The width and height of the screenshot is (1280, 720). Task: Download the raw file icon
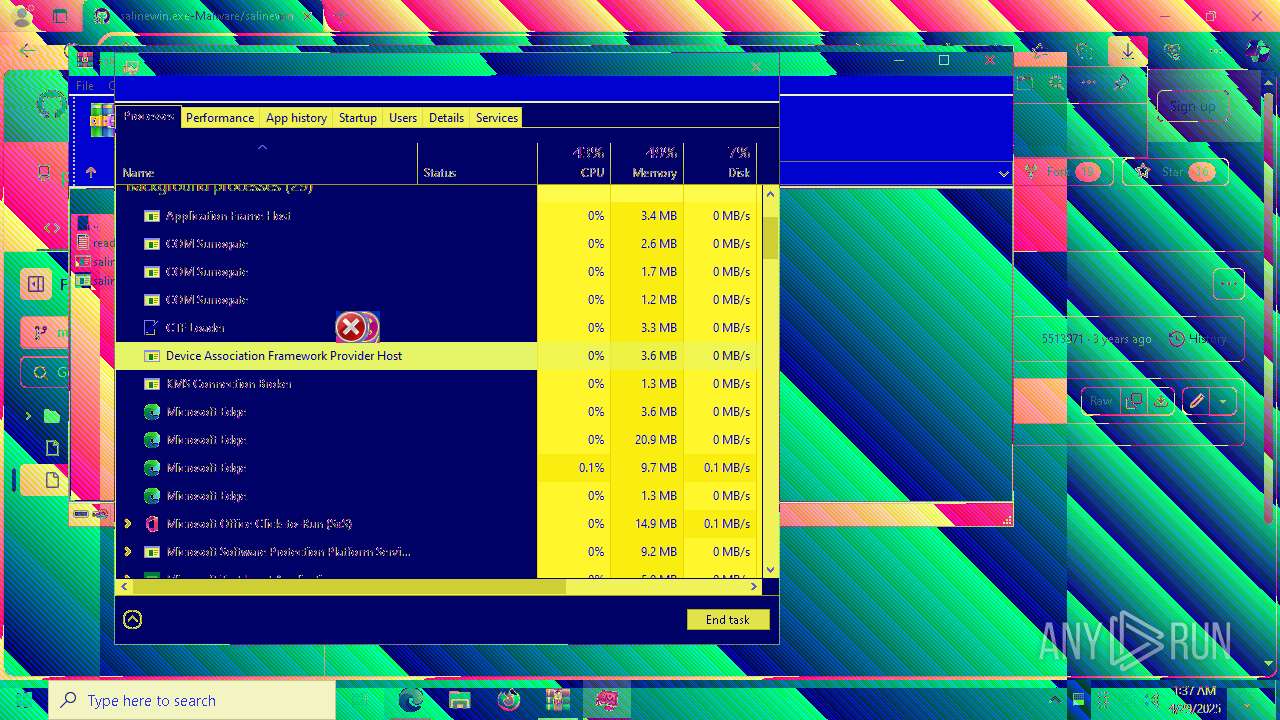[x=1161, y=401]
